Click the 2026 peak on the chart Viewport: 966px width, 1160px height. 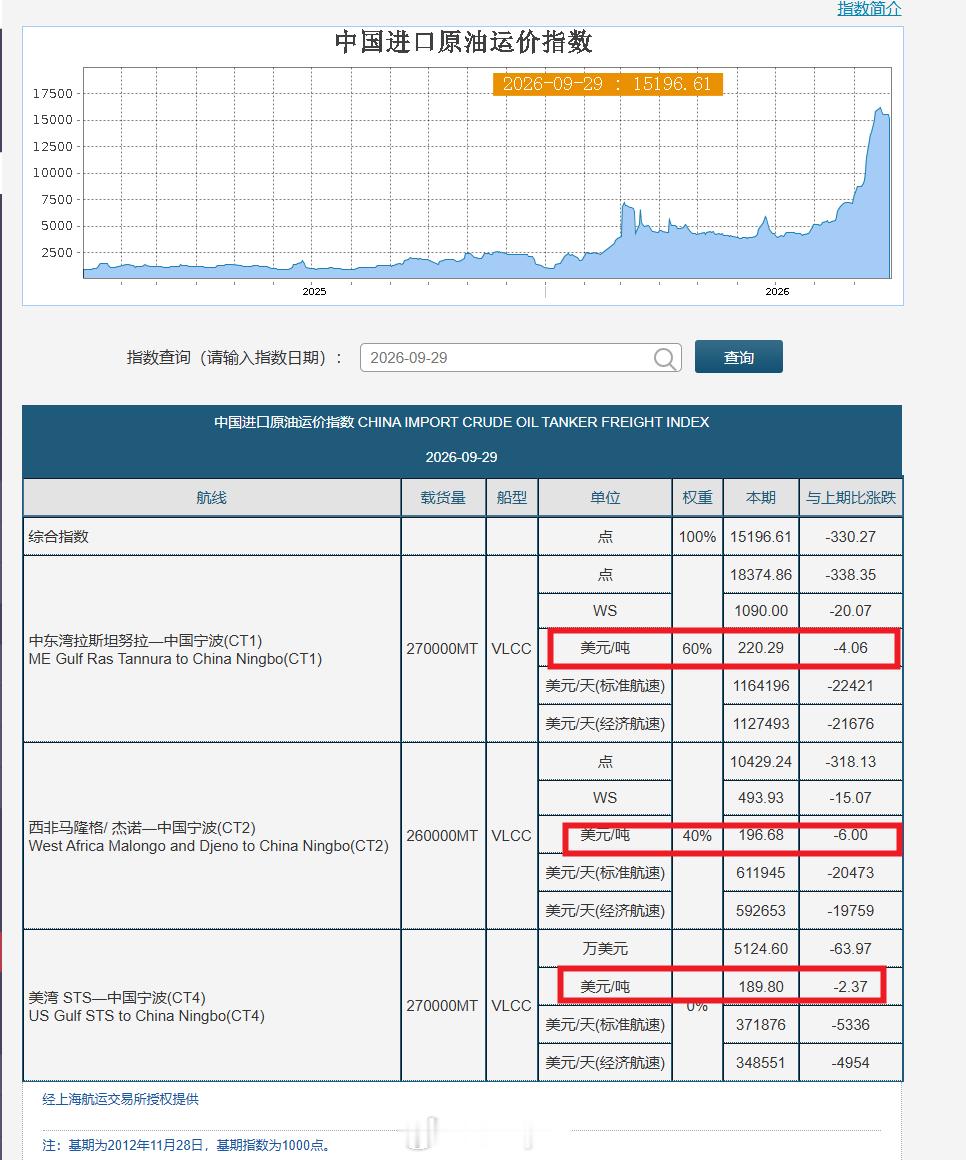880,110
